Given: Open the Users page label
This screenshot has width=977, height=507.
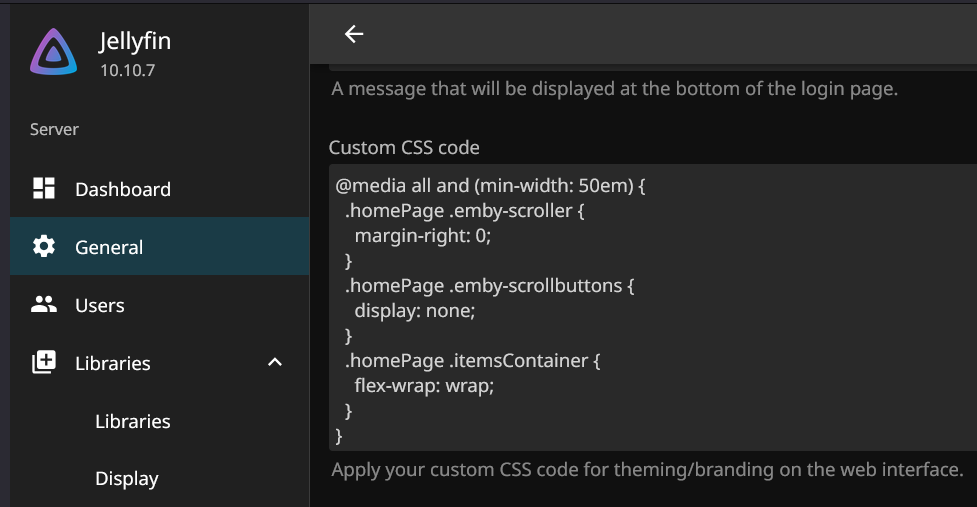Looking at the screenshot, I should pyautogui.click(x=100, y=305).
